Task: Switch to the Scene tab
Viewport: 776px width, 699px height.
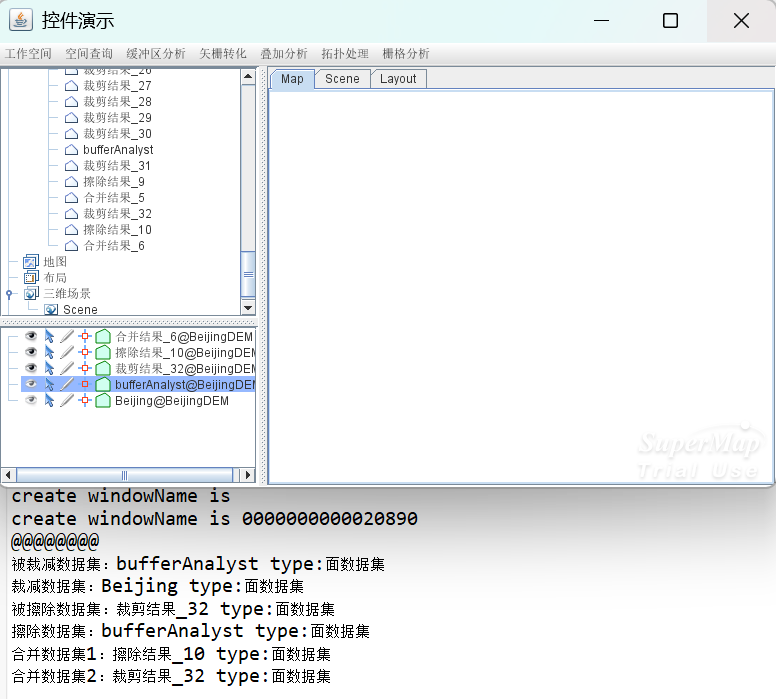Action: 342,79
